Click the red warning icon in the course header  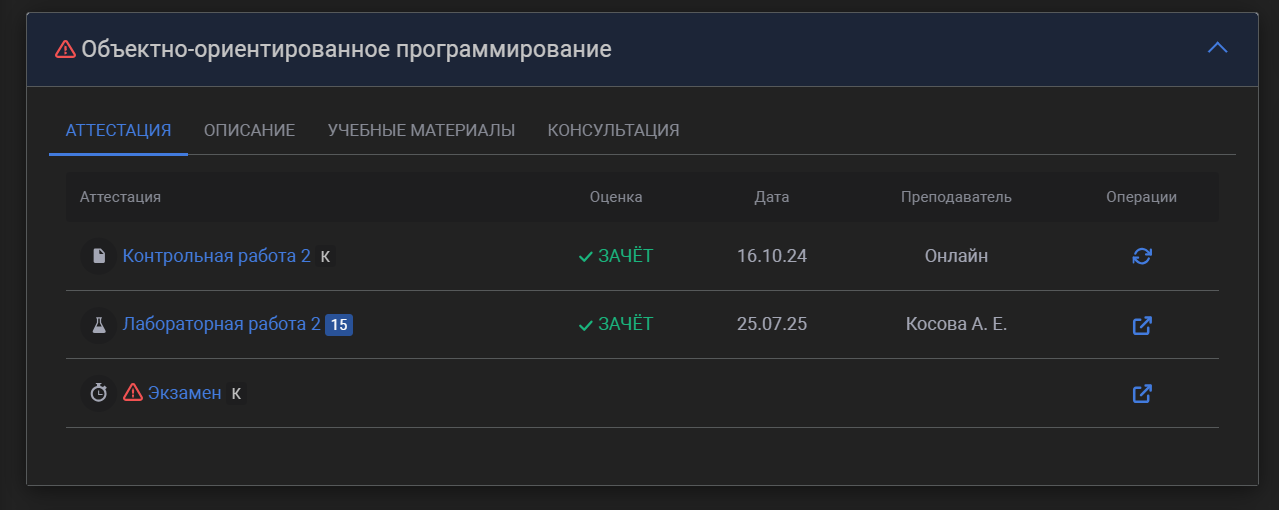click(x=65, y=49)
